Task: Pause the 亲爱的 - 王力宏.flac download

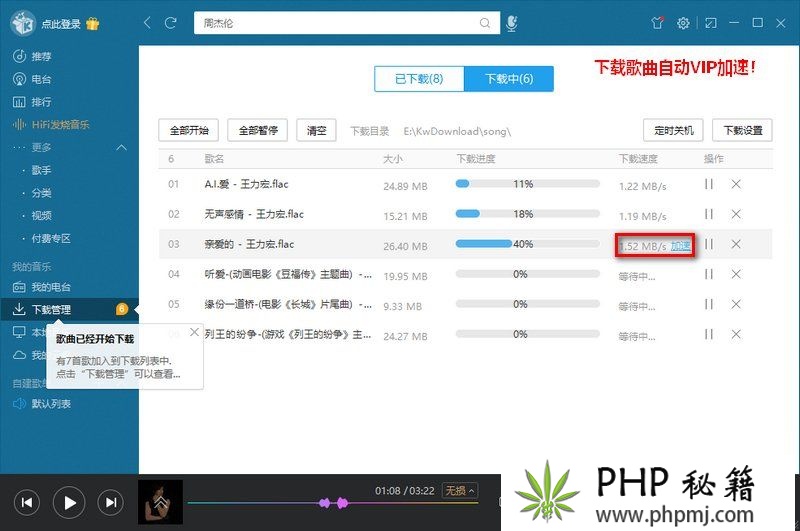Action: tap(709, 244)
